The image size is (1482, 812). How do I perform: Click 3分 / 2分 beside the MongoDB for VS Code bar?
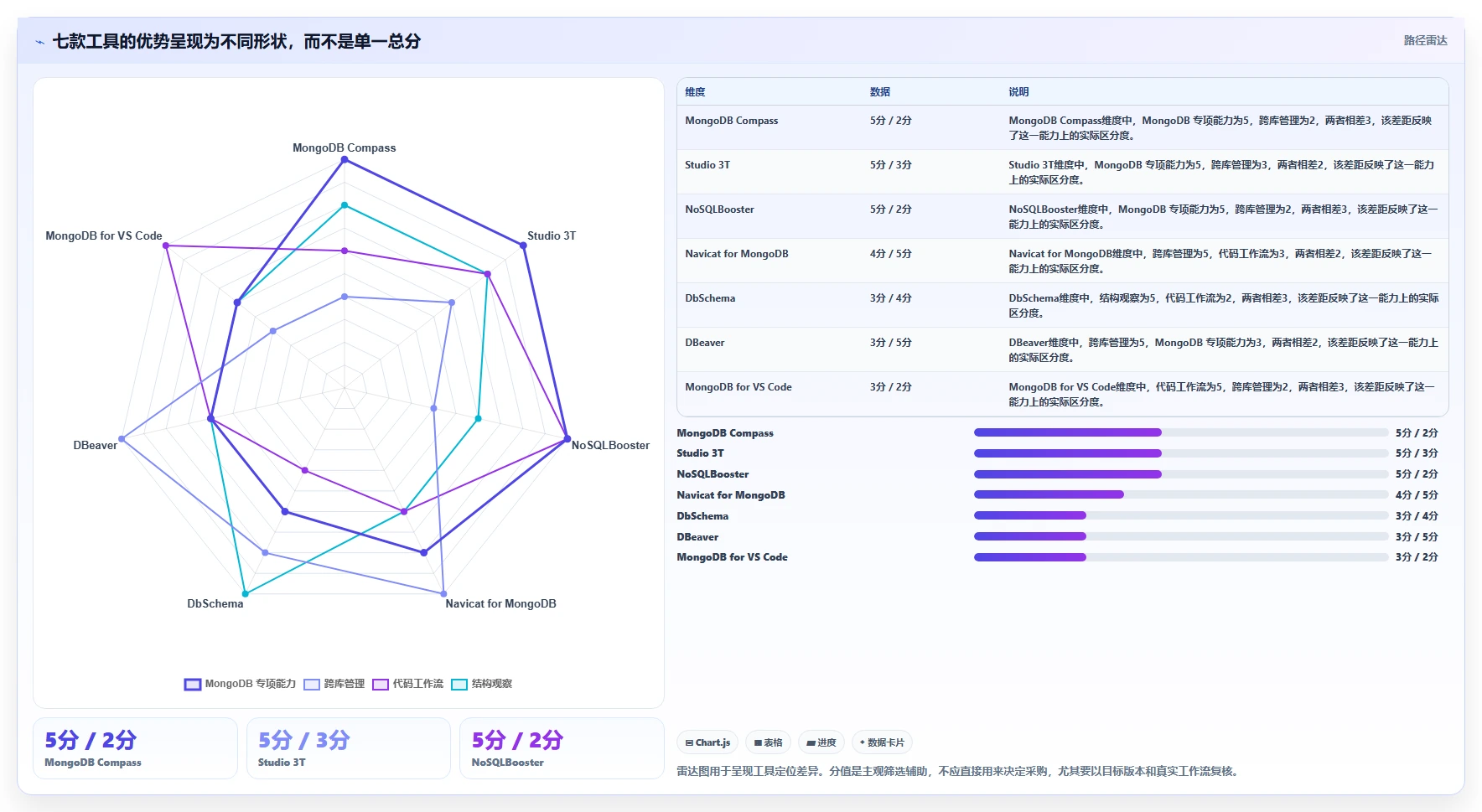[x=1417, y=557]
